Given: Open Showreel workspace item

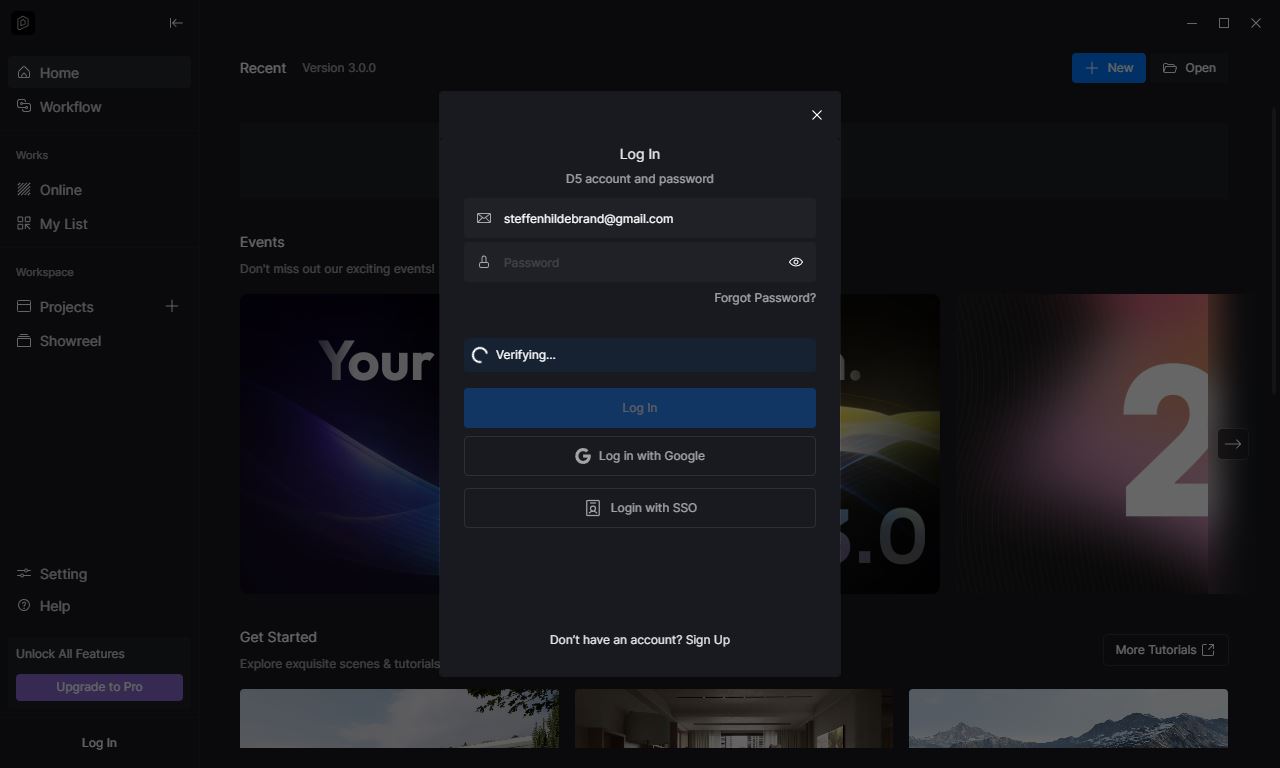Looking at the screenshot, I should pyautogui.click(x=70, y=341).
